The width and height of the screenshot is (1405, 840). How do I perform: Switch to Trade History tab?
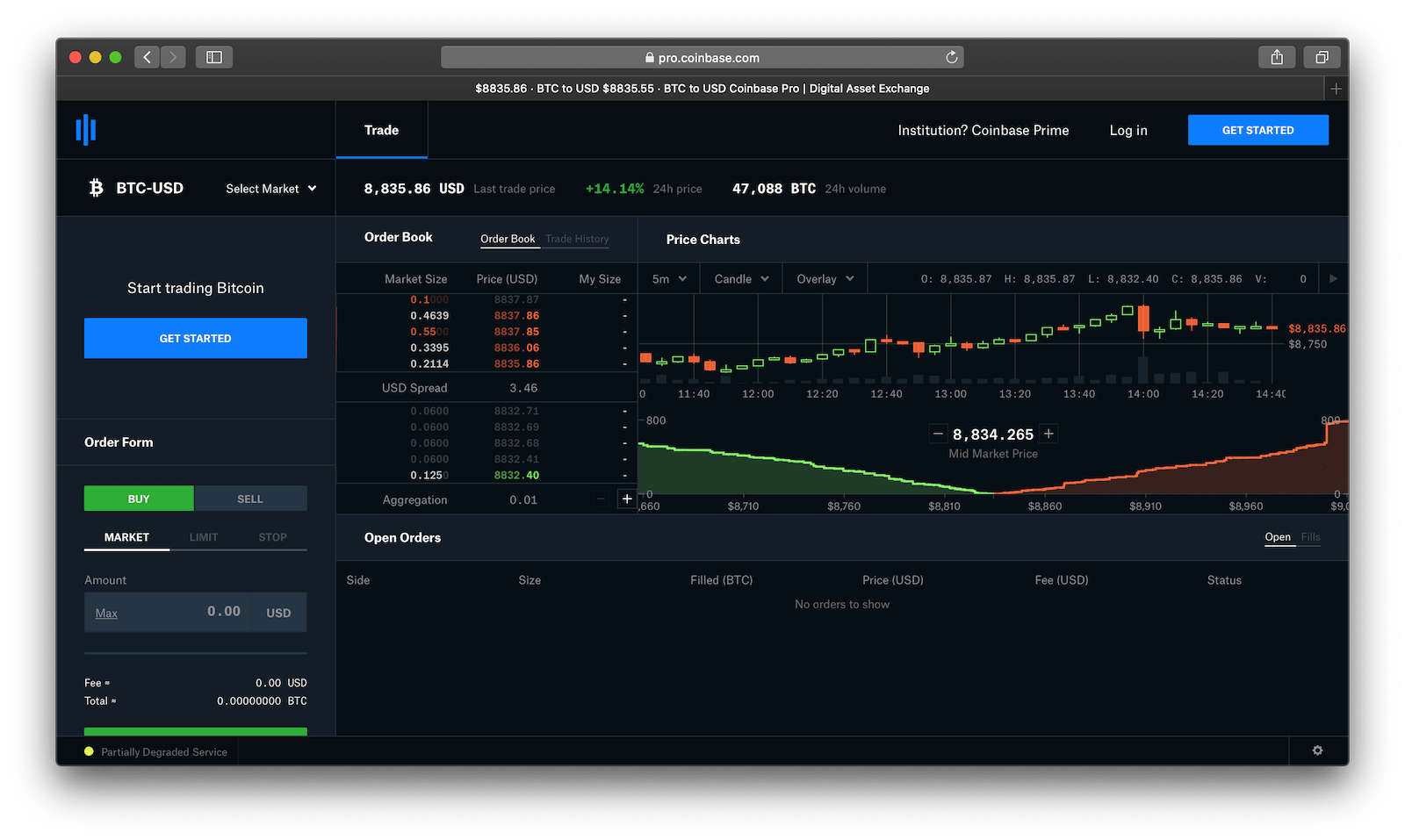click(577, 239)
